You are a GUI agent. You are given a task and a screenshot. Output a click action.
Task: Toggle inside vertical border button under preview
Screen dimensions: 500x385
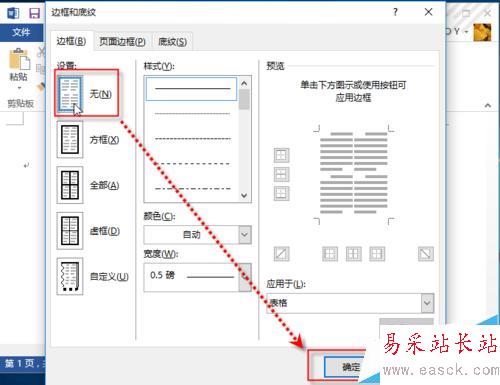click(354, 254)
